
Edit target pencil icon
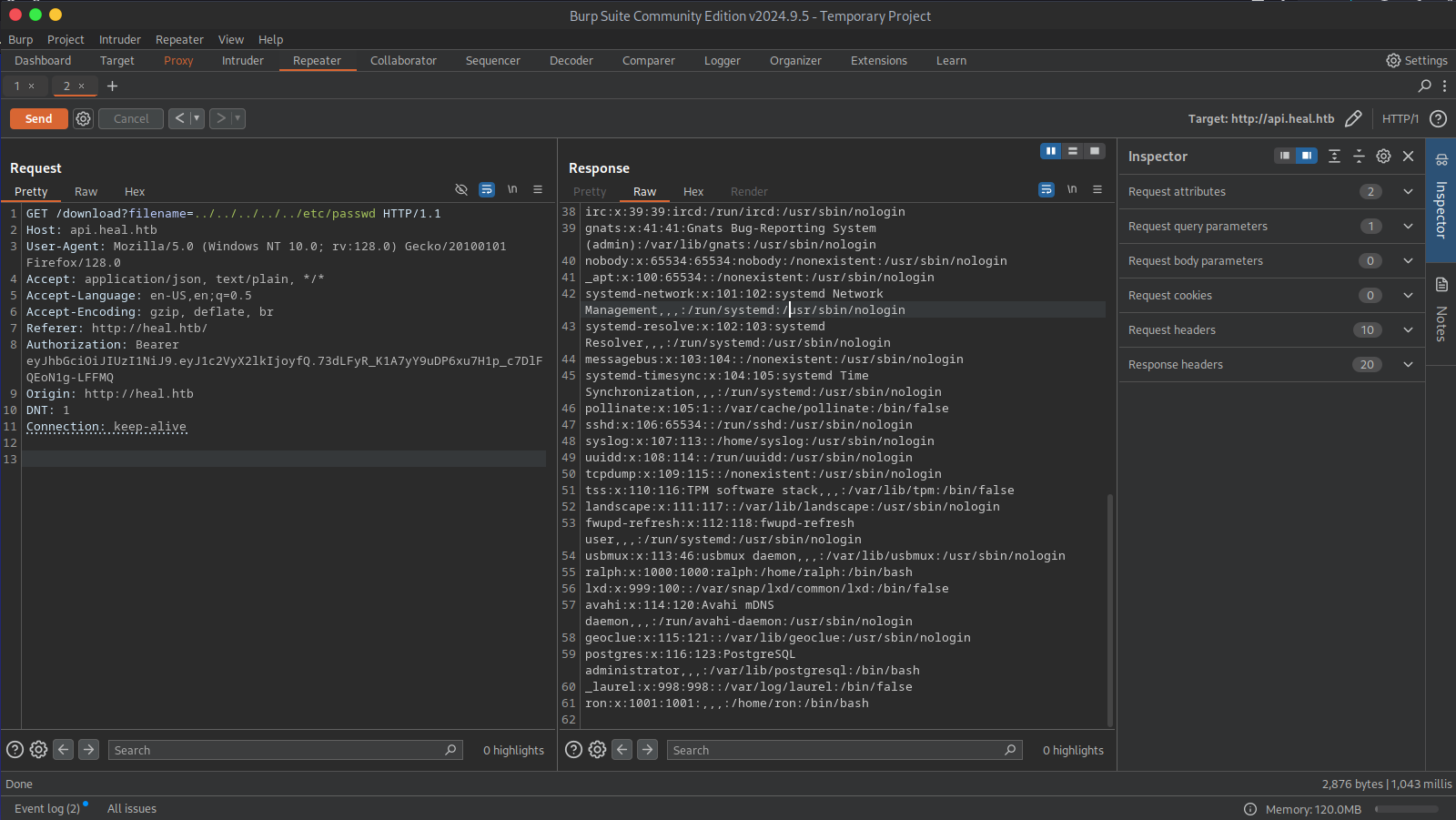[x=1353, y=118]
